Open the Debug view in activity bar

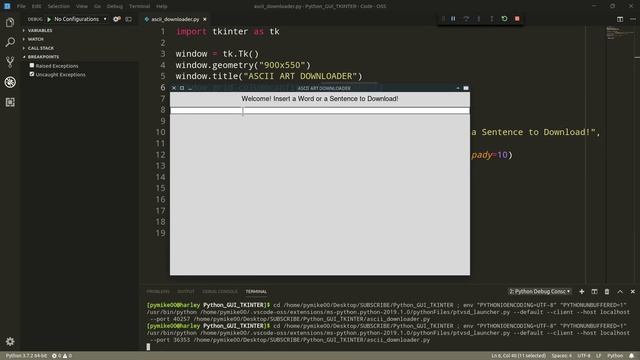pyautogui.click(x=10, y=82)
